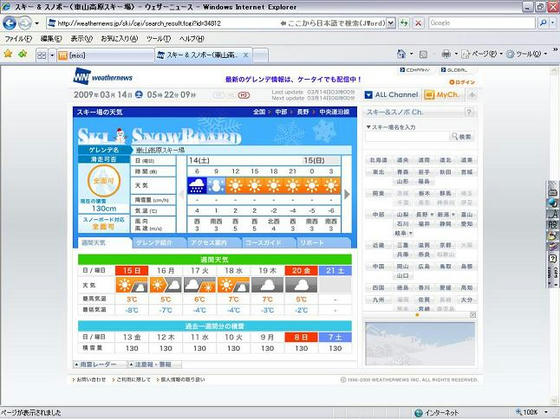Open the Quick Tabs dropdown arrow
Image resolution: width=560 pixels, height=419 pixels.
tap(52, 55)
